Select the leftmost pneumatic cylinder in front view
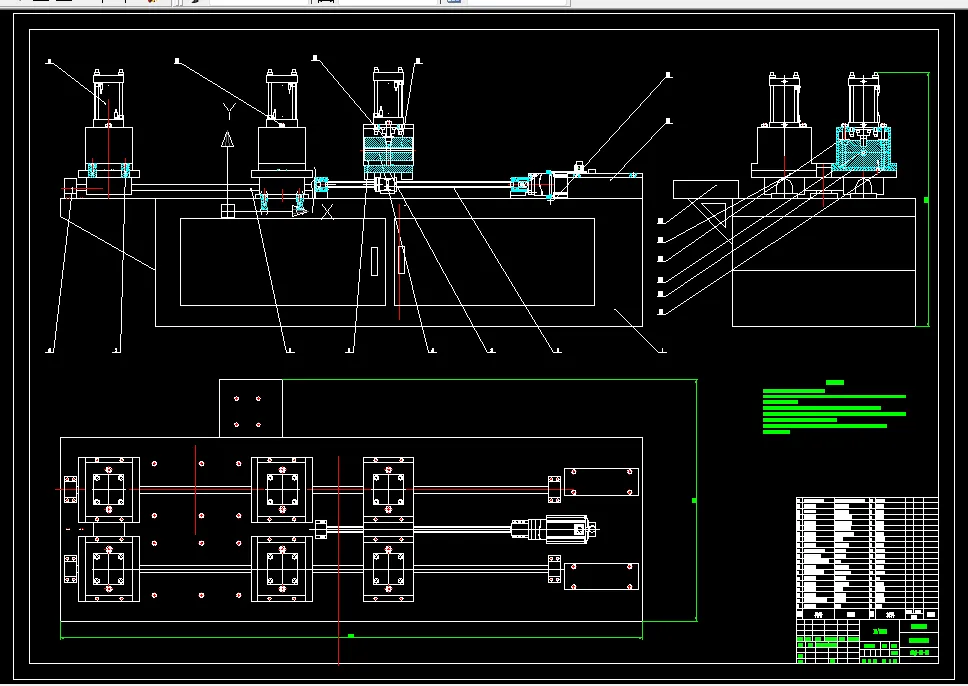The image size is (968, 686). coord(109,96)
